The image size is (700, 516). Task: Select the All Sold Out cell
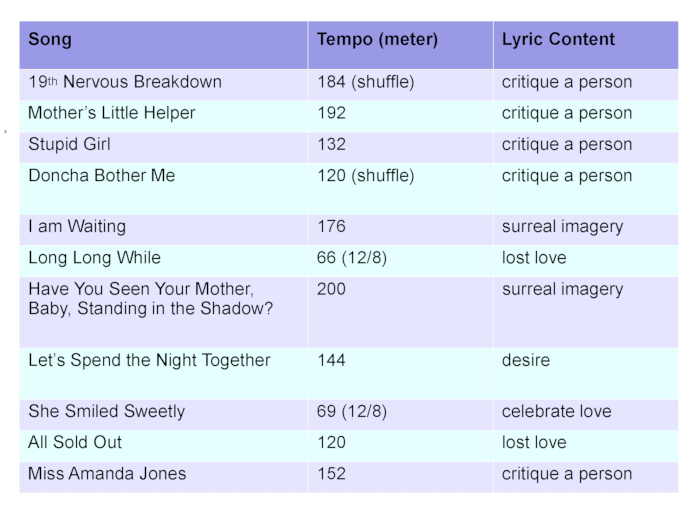tap(163, 445)
